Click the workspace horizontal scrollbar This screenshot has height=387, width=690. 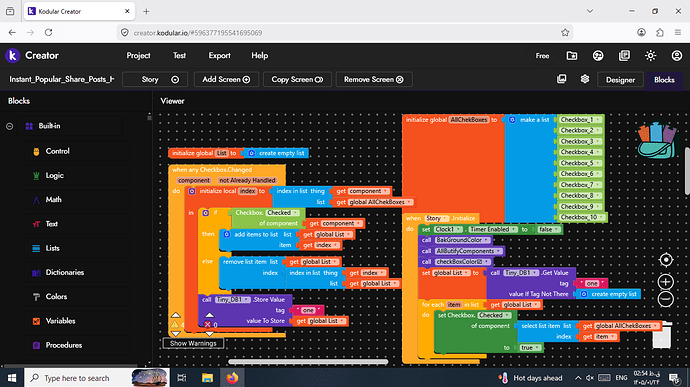tap(308, 362)
